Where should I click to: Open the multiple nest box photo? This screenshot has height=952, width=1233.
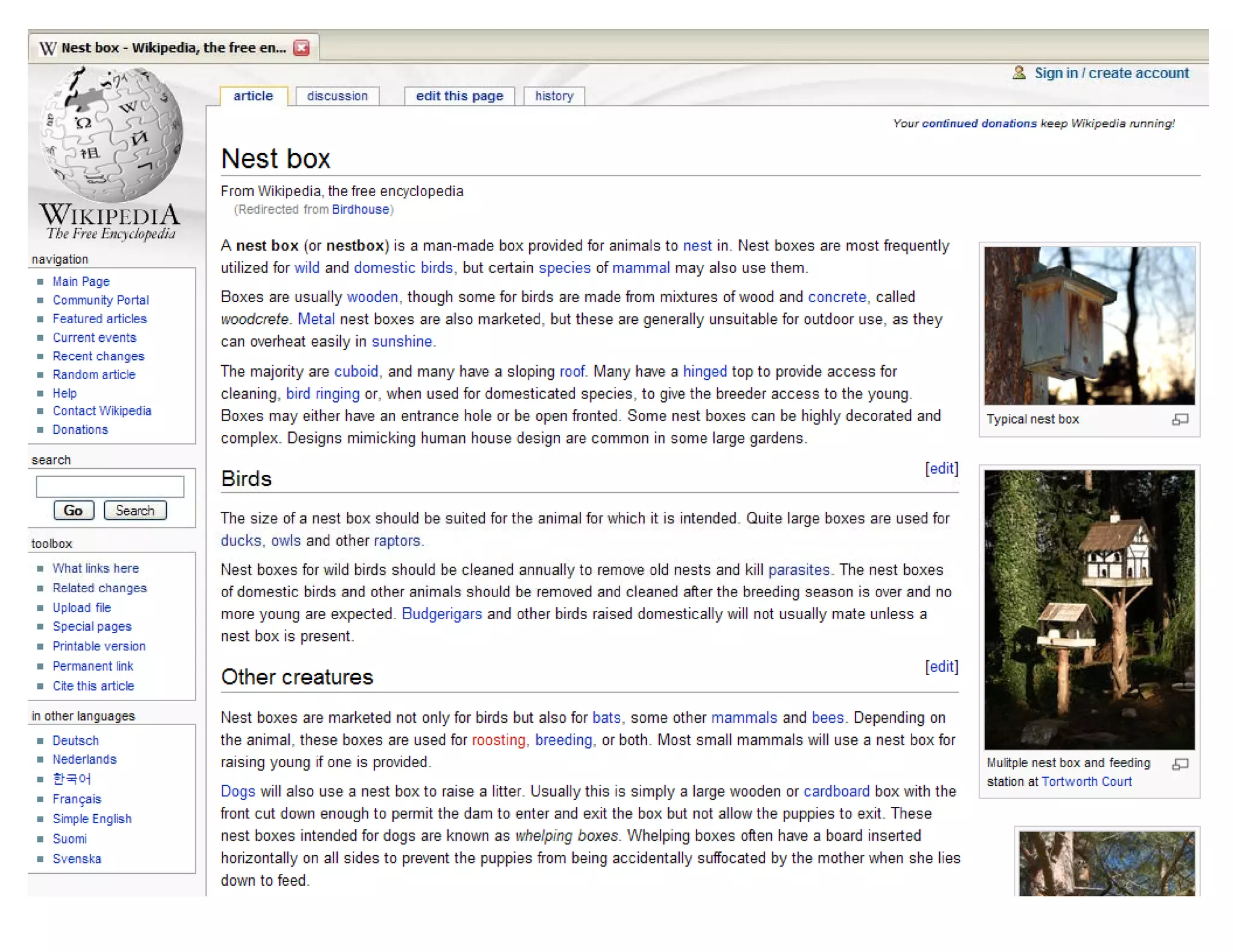tap(1089, 609)
